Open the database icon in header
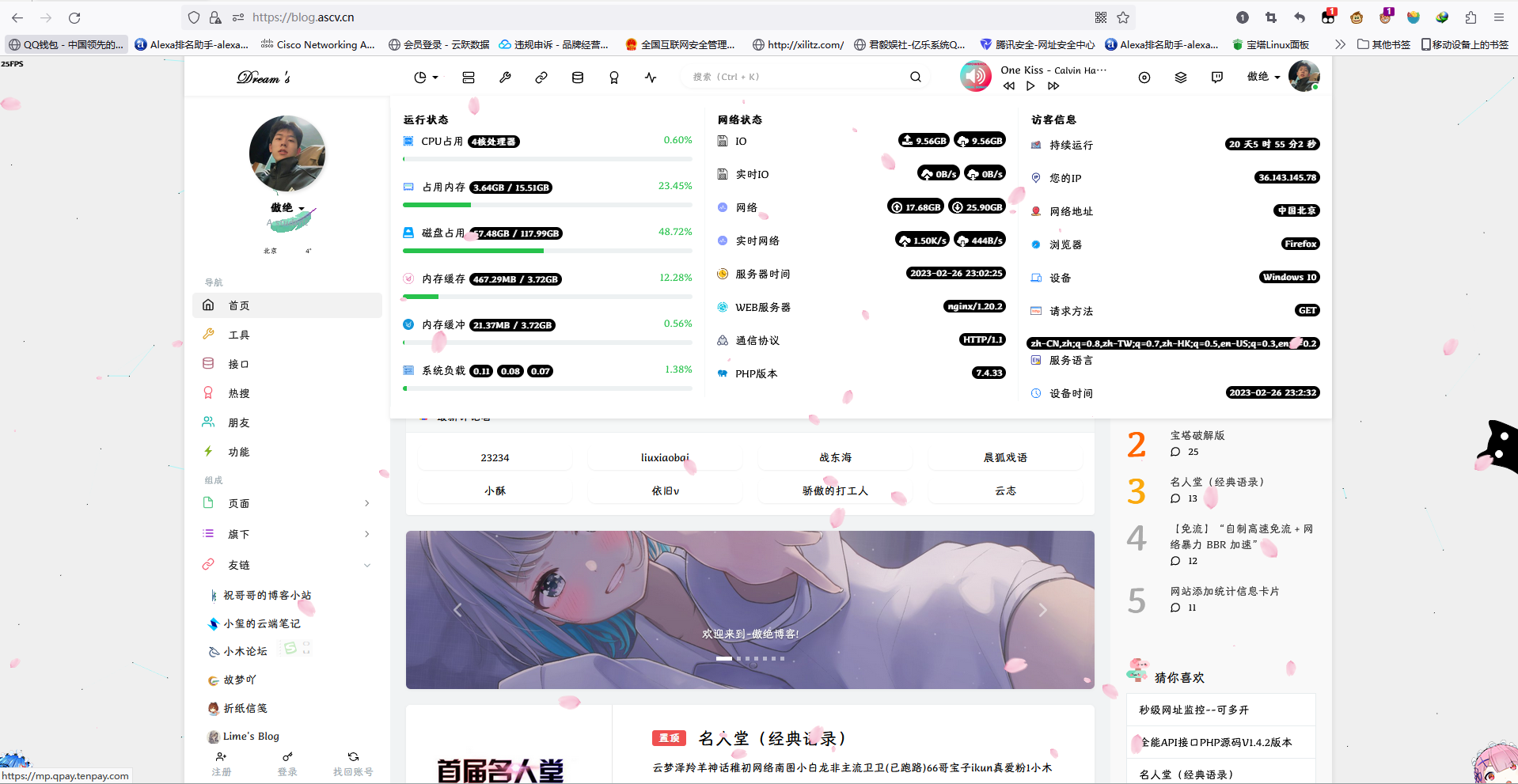 click(578, 78)
